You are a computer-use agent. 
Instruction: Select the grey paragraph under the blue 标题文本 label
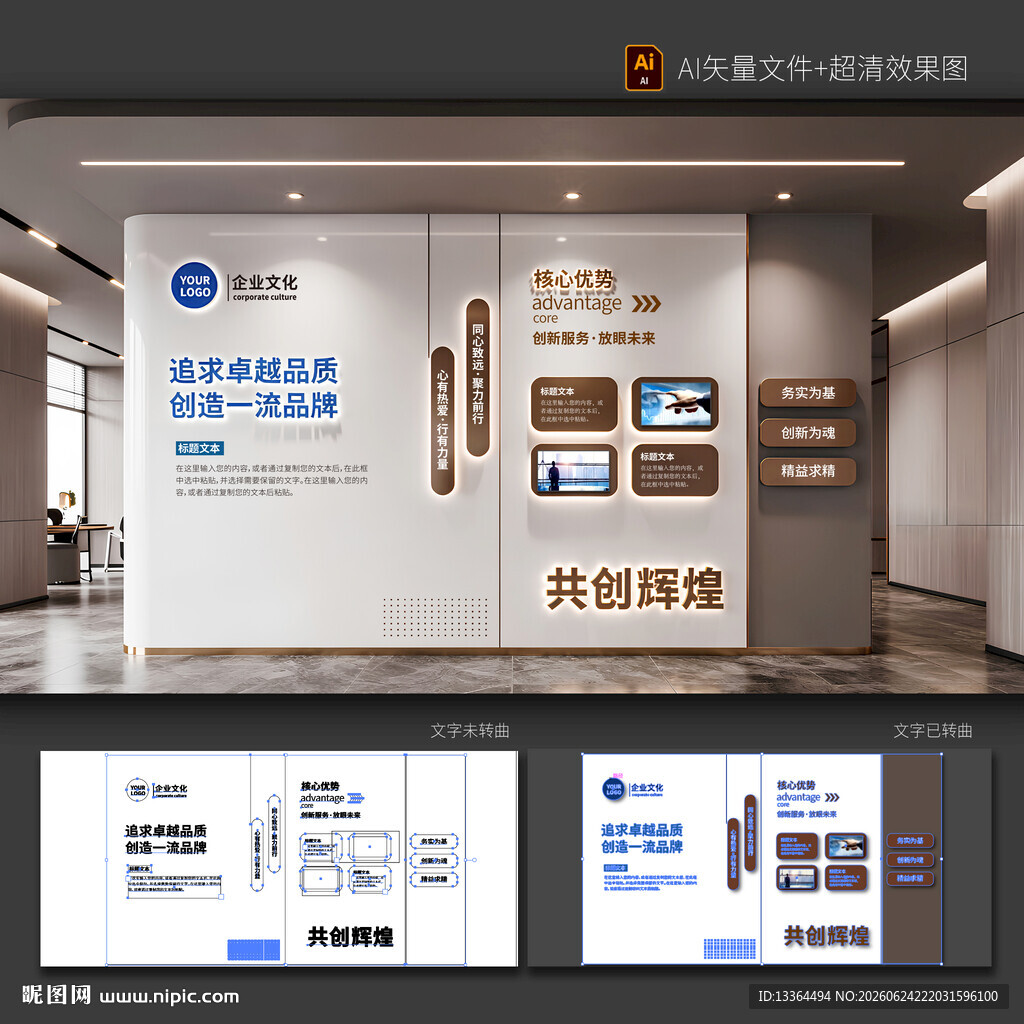click(272, 480)
